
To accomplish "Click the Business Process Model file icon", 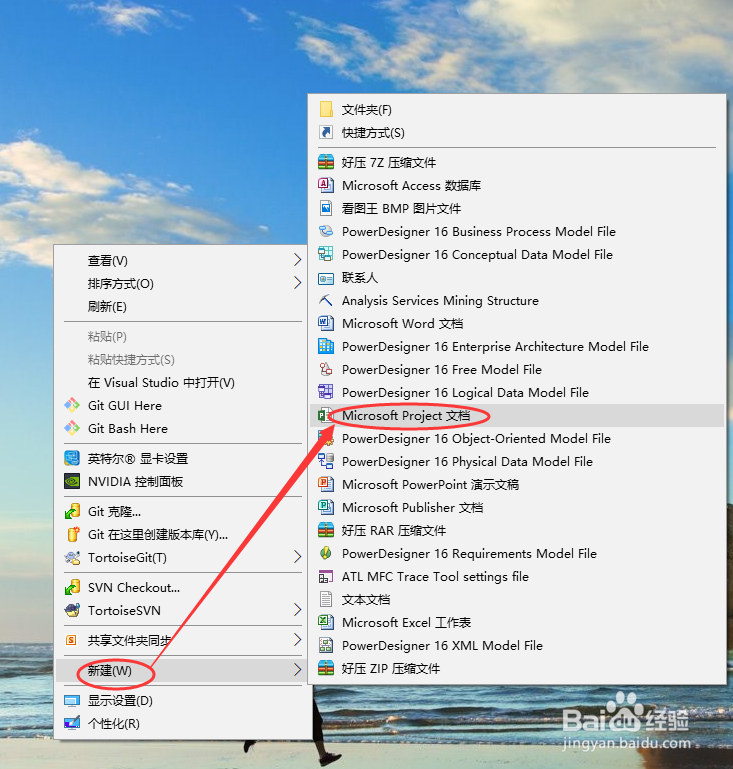I will click(326, 231).
